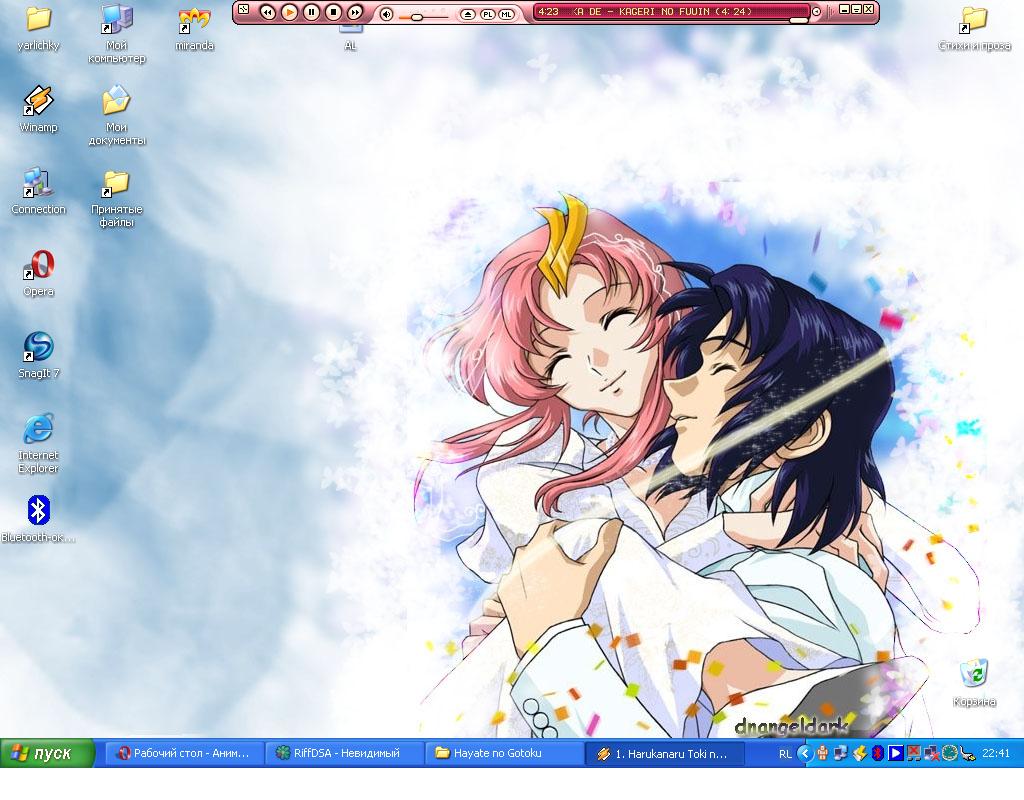The height and width of the screenshot is (800, 1024).
Task: Expand hidden tray icons arrow
Action: pos(805,754)
